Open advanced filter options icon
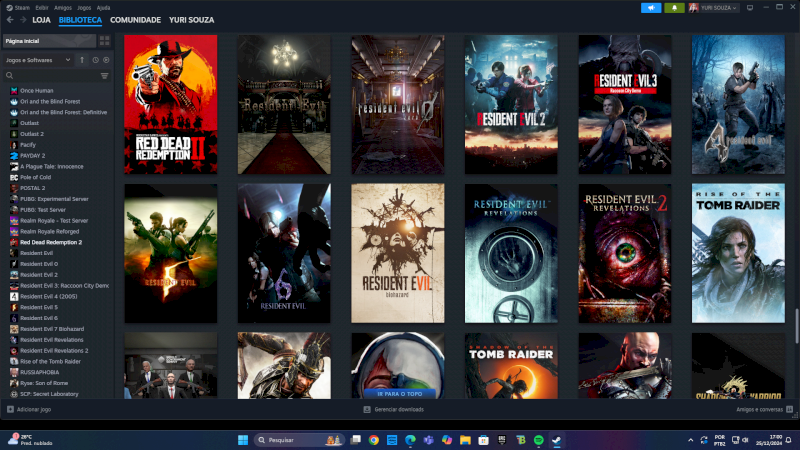 coord(104,75)
